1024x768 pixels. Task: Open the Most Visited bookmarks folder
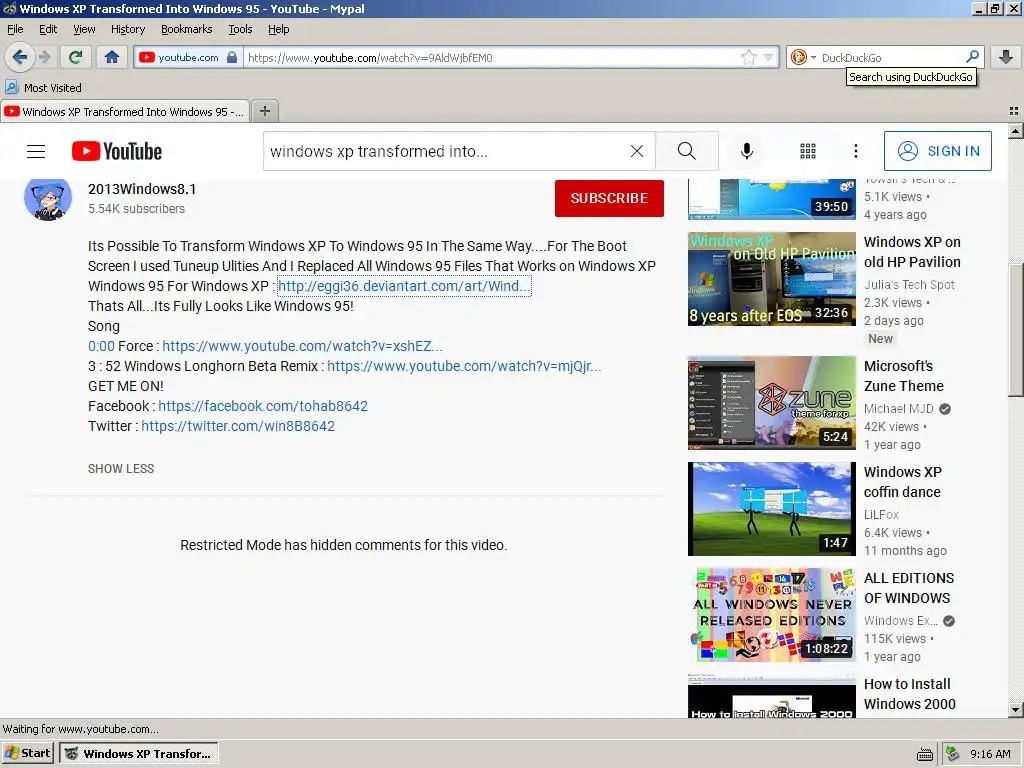pyautogui.click(x=43, y=88)
